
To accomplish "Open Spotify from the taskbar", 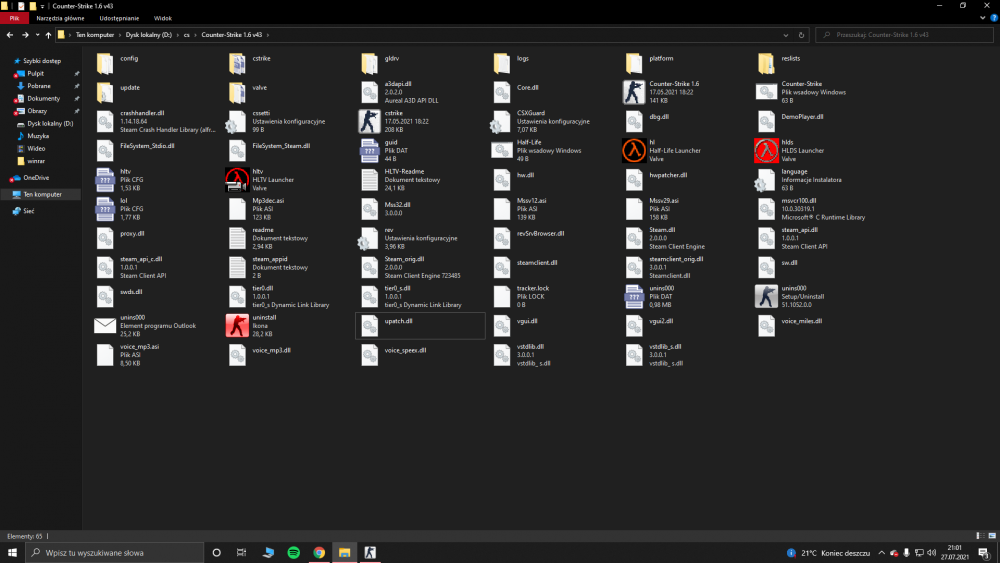I will coord(294,552).
